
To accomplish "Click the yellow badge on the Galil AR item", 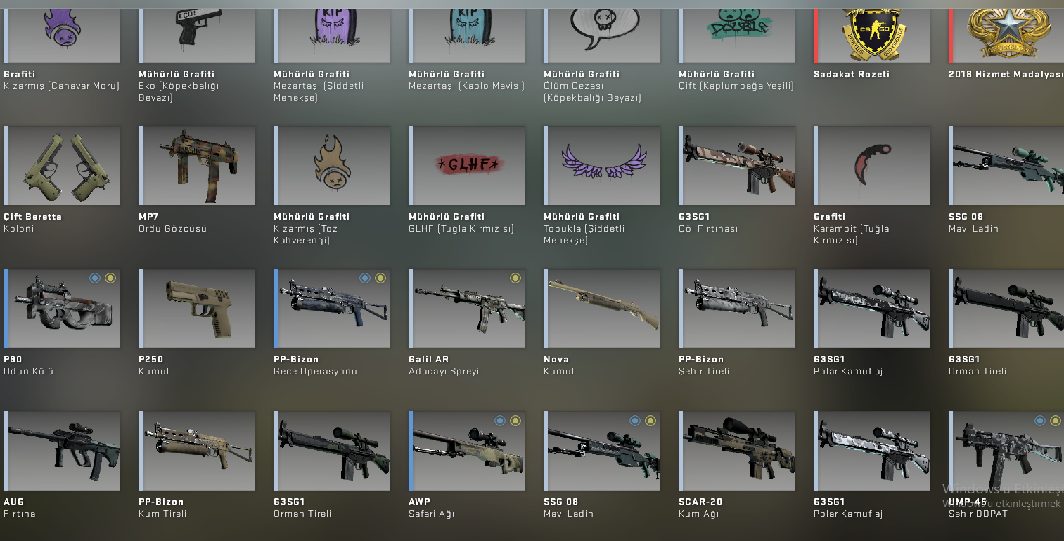I will 515,278.
